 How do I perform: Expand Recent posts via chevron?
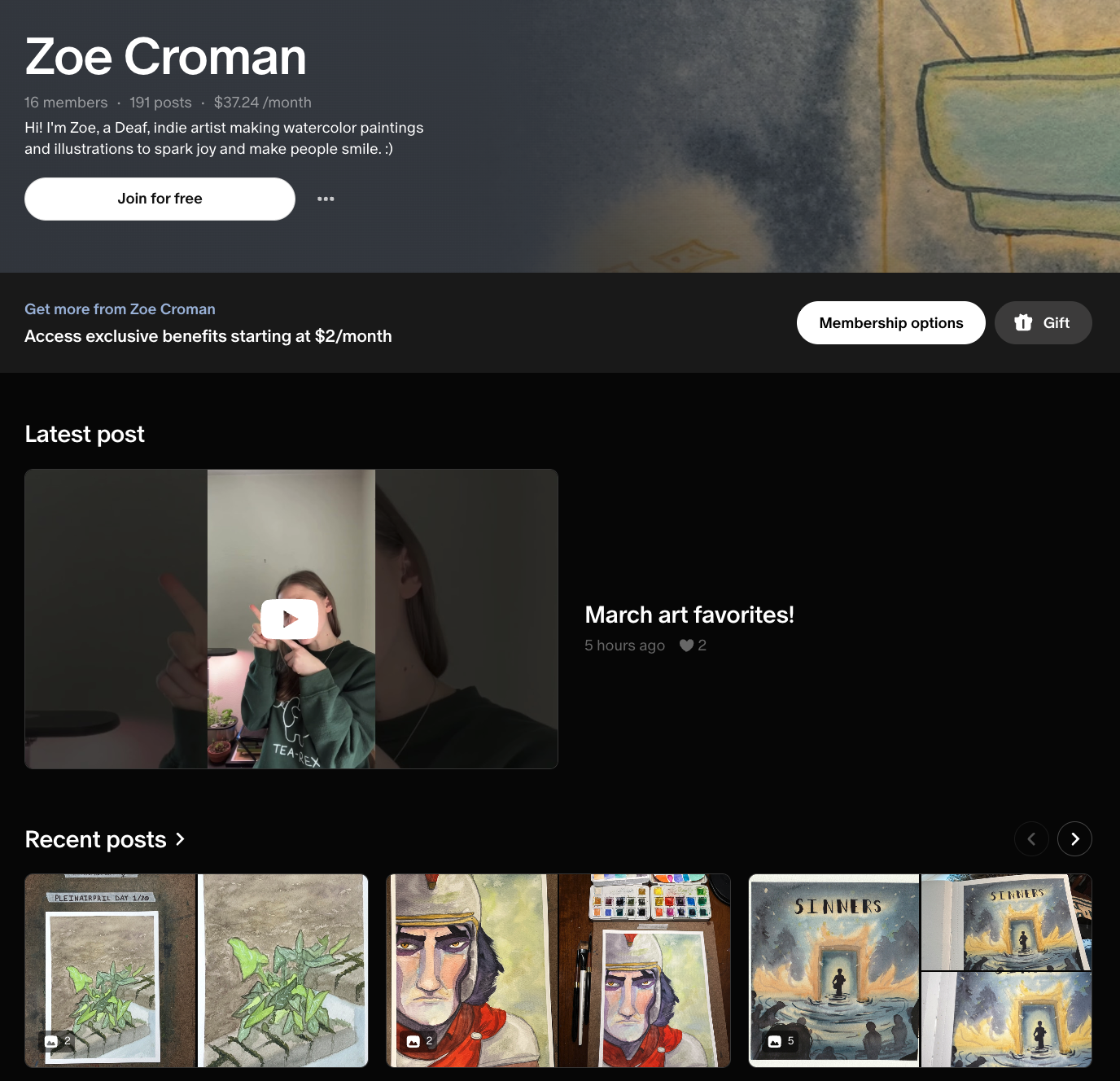click(180, 839)
